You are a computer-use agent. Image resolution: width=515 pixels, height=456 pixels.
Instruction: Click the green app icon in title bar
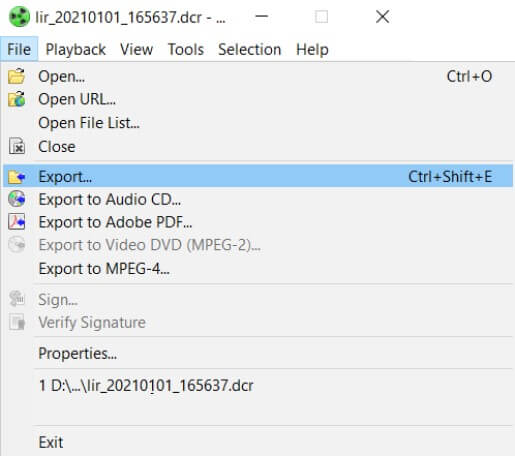click(19, 17)
